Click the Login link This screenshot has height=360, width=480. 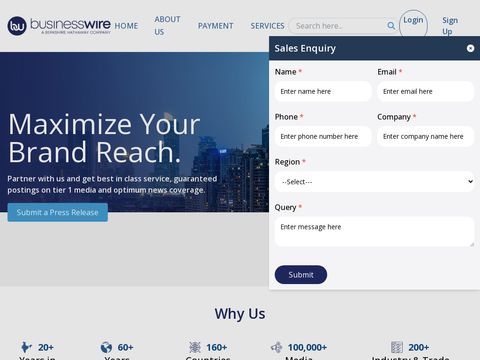pyautogui.click(x=413, y=20)
